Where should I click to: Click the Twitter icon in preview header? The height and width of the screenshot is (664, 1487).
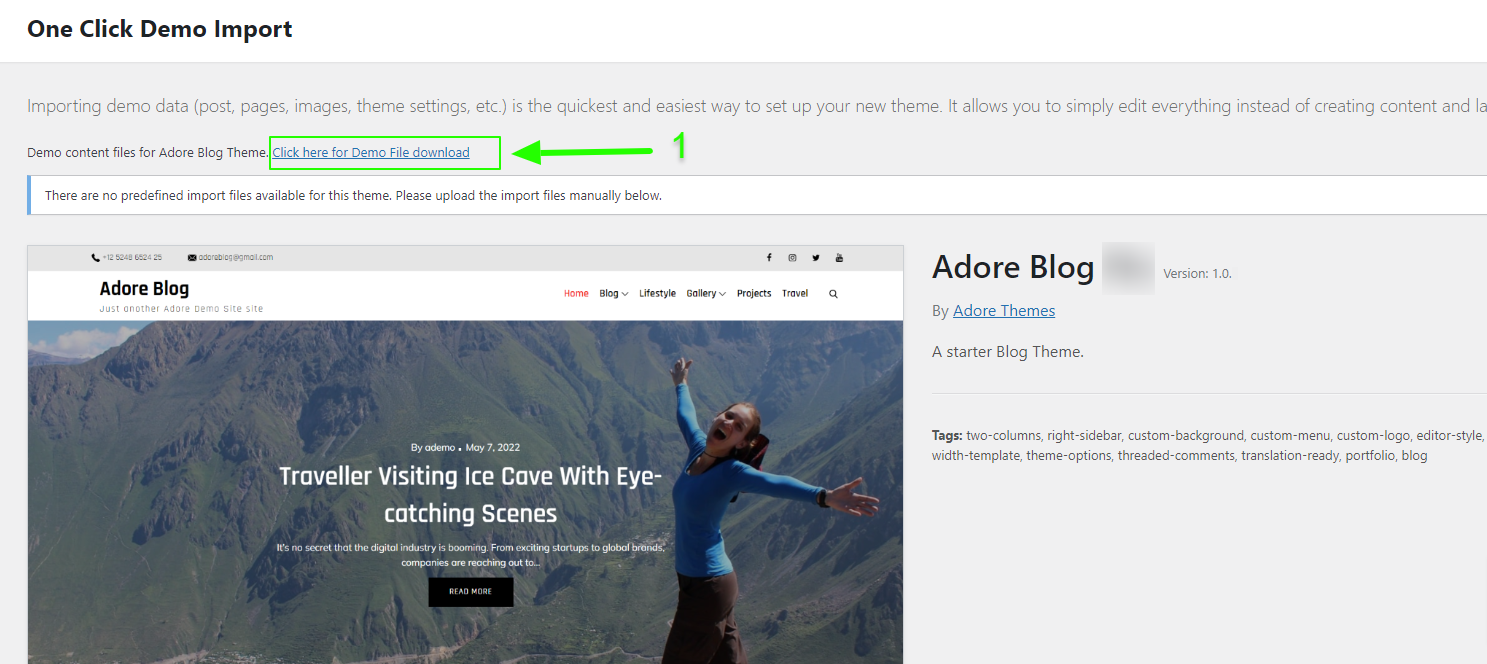pos(816,258)
